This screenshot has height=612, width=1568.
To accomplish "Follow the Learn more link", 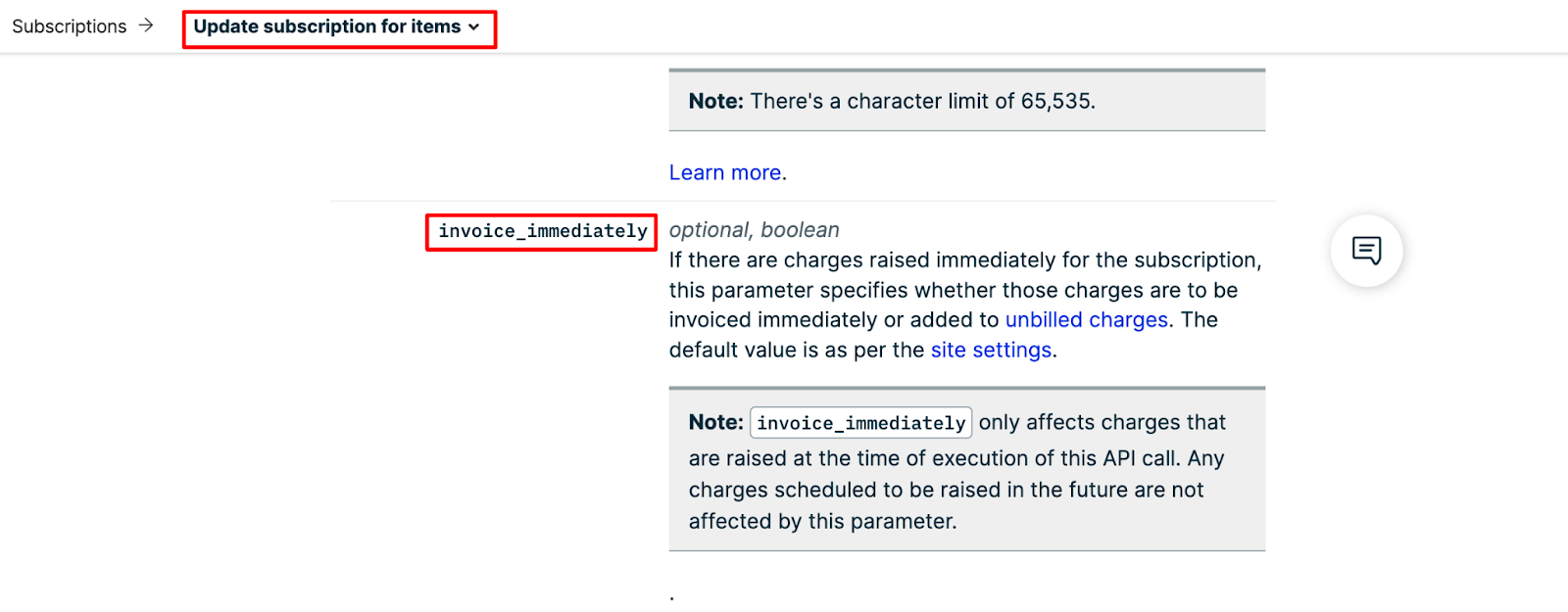I will click(x=724, y=173).
